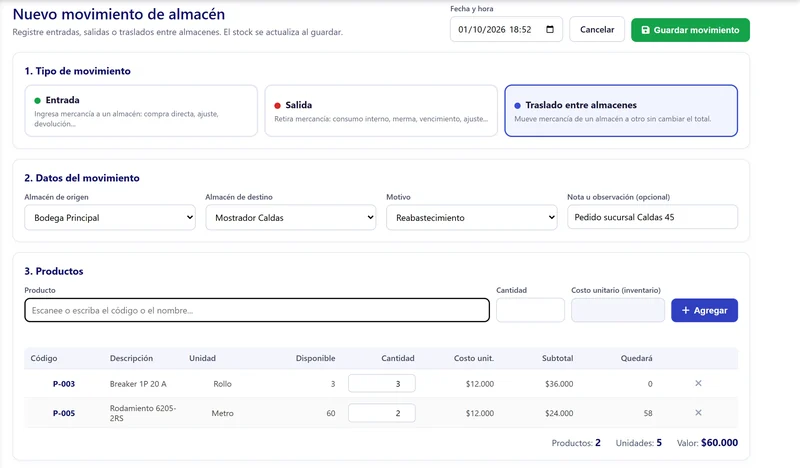Focus the product search input
Screen dimensions: 800x468
pos(257,310)
